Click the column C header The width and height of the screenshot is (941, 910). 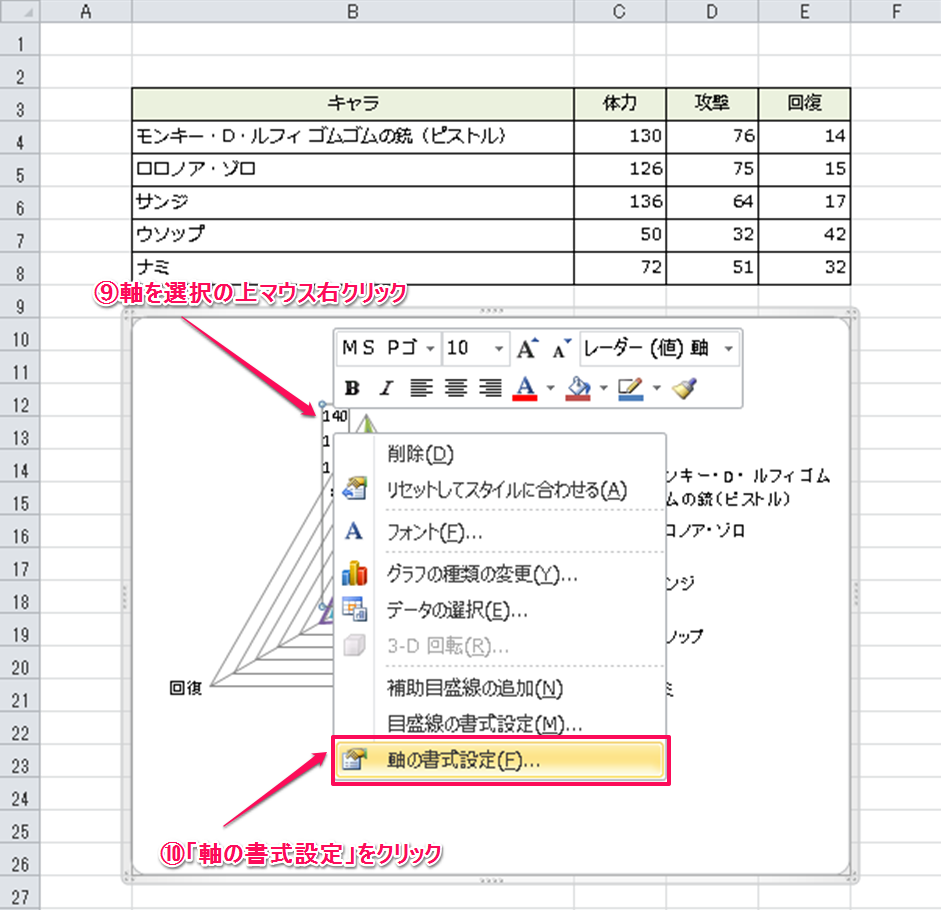click(620, 11)
